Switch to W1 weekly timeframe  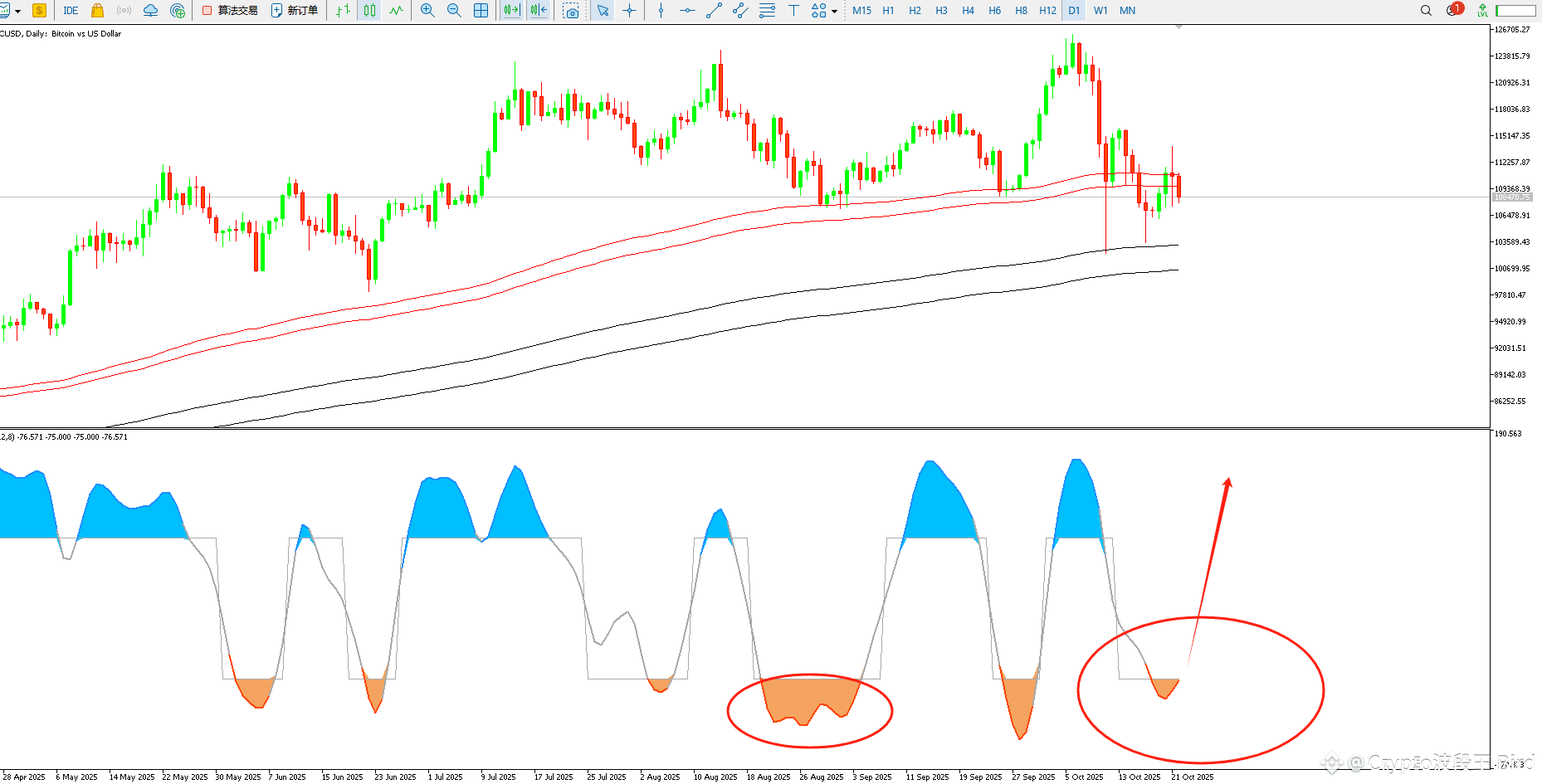(x=1100, y=11)
